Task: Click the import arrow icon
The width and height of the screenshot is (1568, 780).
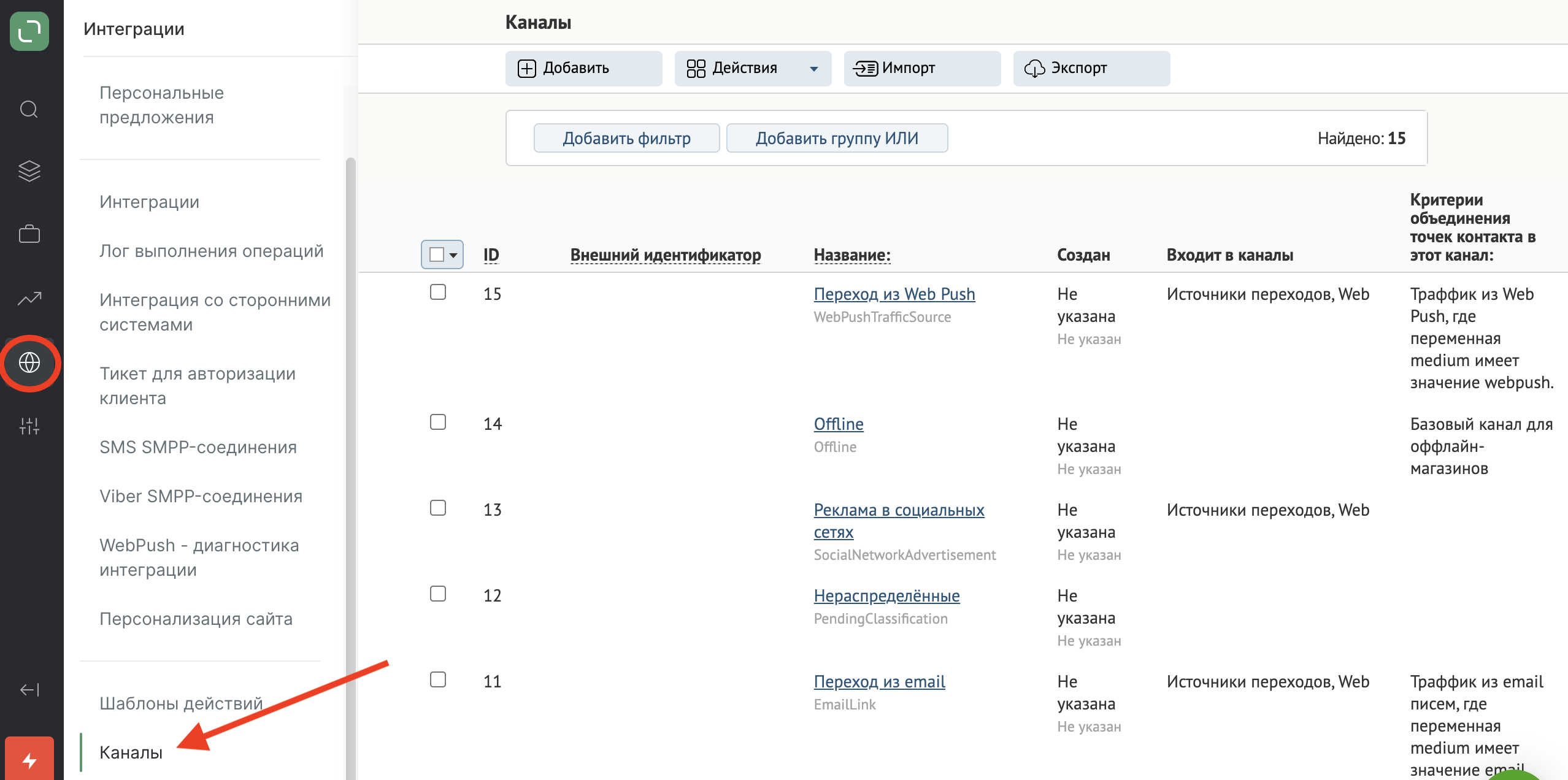Action: (865, 68)
